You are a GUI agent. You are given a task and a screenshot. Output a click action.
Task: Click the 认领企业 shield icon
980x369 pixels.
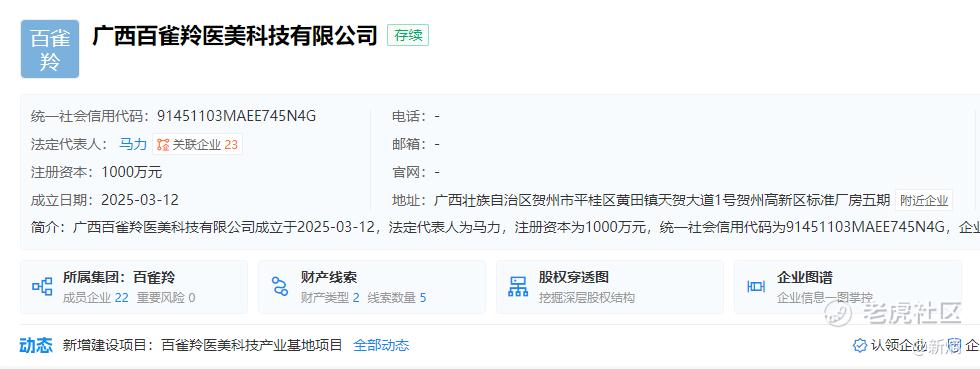point(860,345)
